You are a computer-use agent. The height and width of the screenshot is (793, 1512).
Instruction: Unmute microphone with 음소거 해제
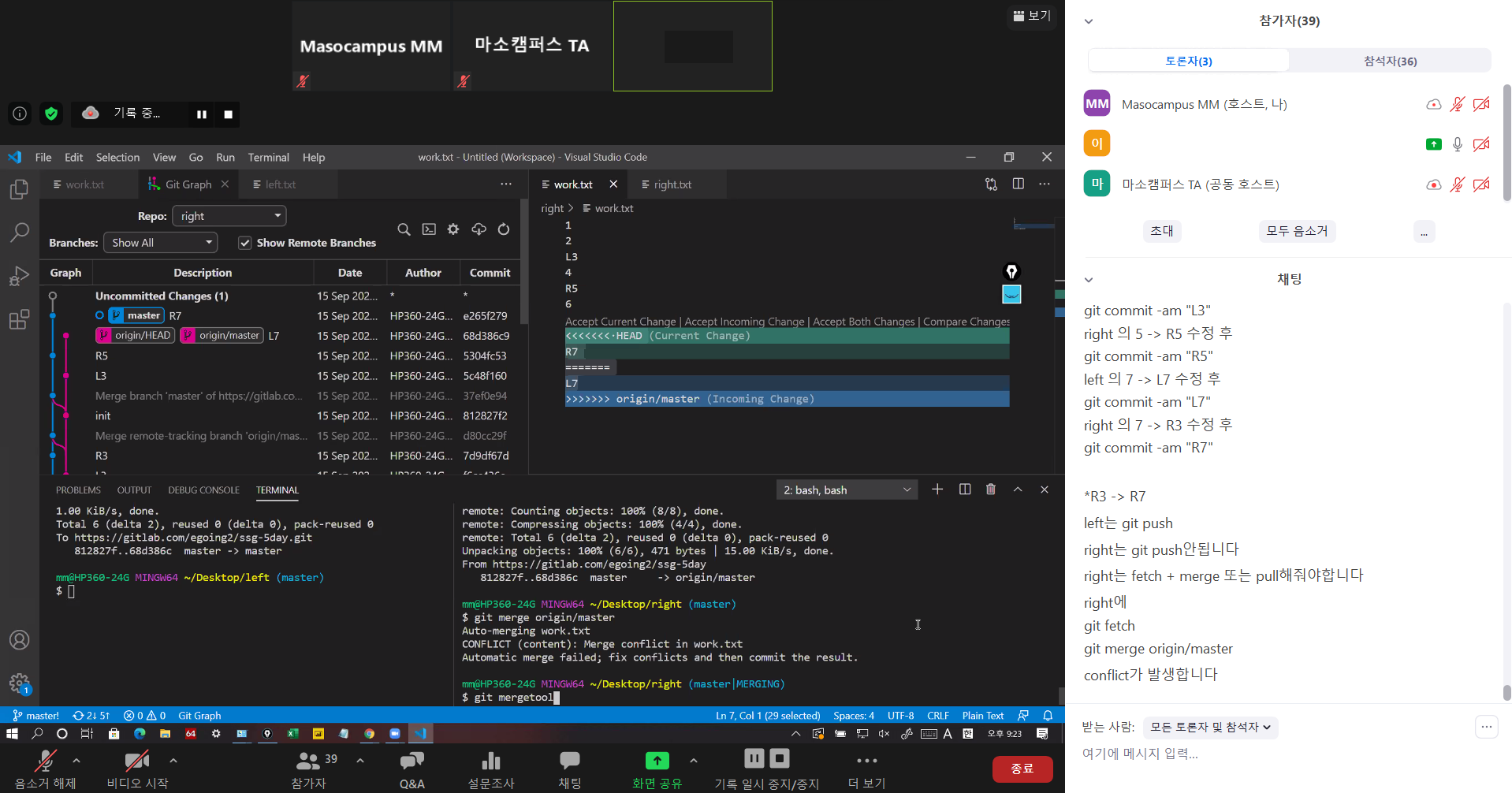pyautogui.click(x=46, y=769)
